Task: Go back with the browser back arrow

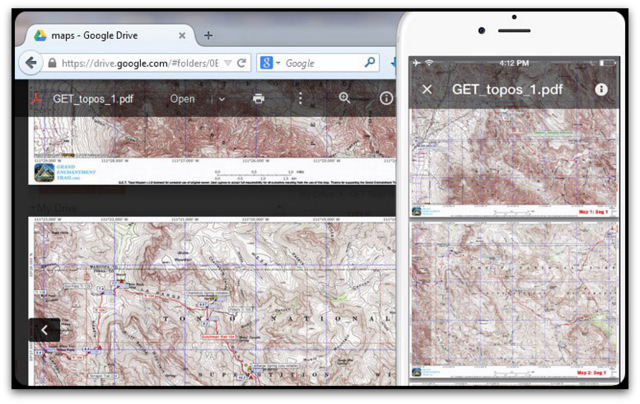Action: 31,63
